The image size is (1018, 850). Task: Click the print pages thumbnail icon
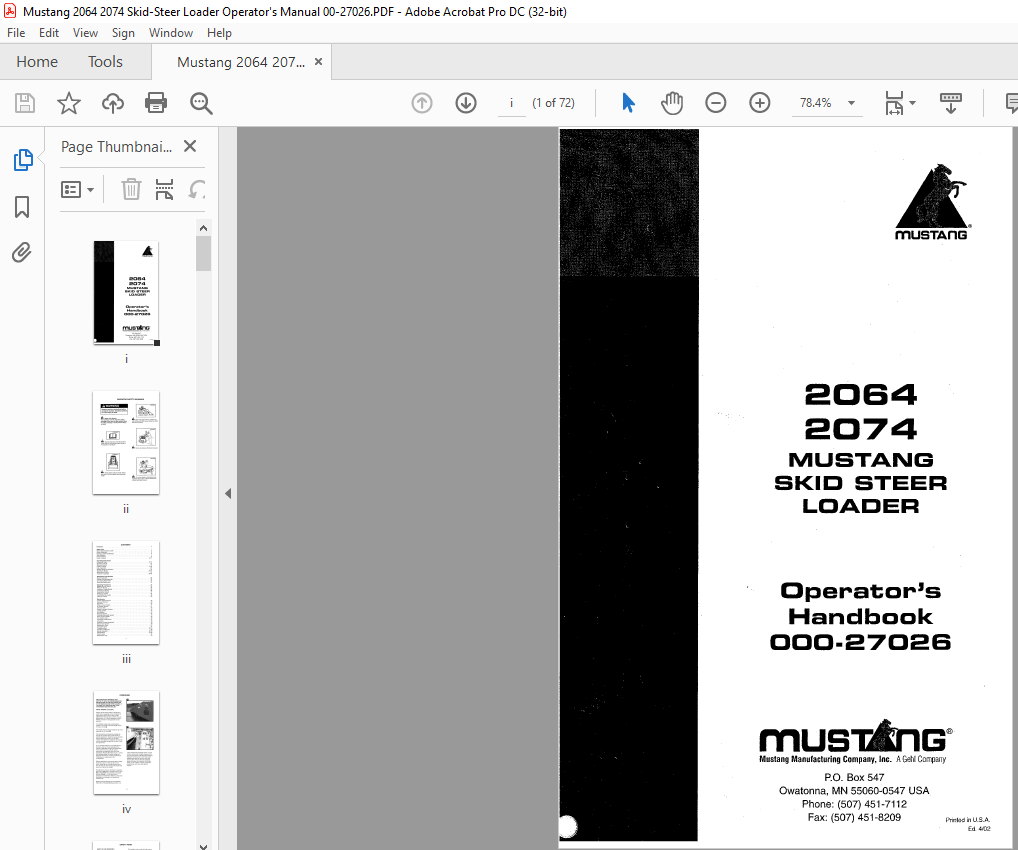(164, 190)
